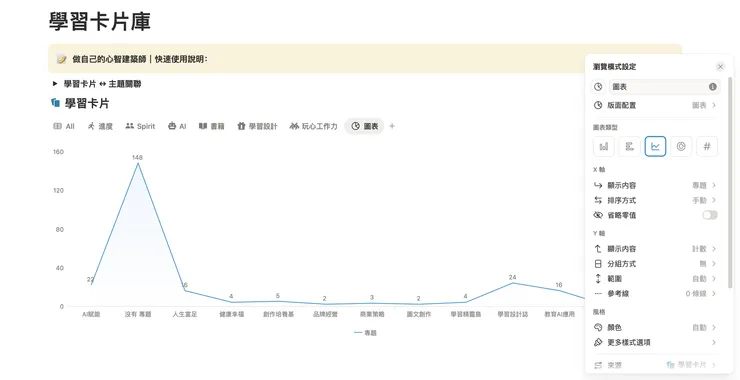Click the 做自己的心智建築師 callout text
The image size is (740, 380).
[140, 59]
